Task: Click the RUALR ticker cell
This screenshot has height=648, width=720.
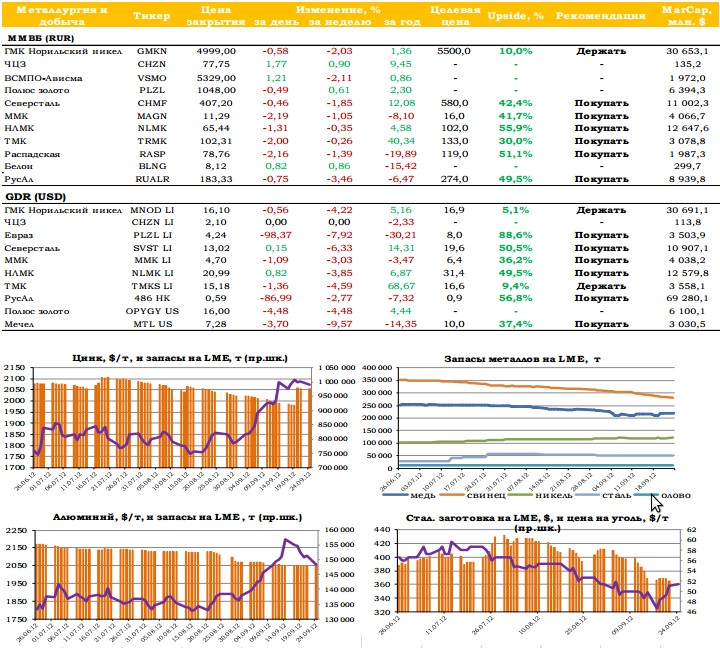Action: [152, 179]
